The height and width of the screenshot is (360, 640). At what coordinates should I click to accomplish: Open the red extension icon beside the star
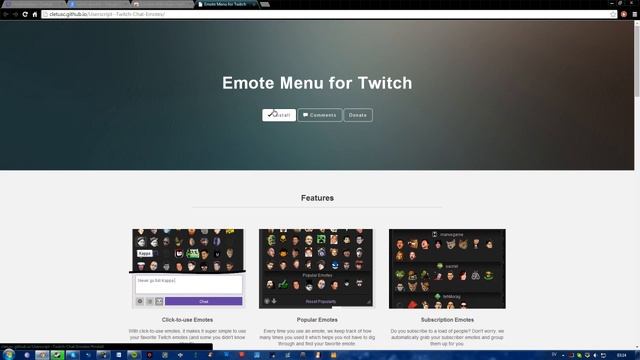[x=624, y=14]
